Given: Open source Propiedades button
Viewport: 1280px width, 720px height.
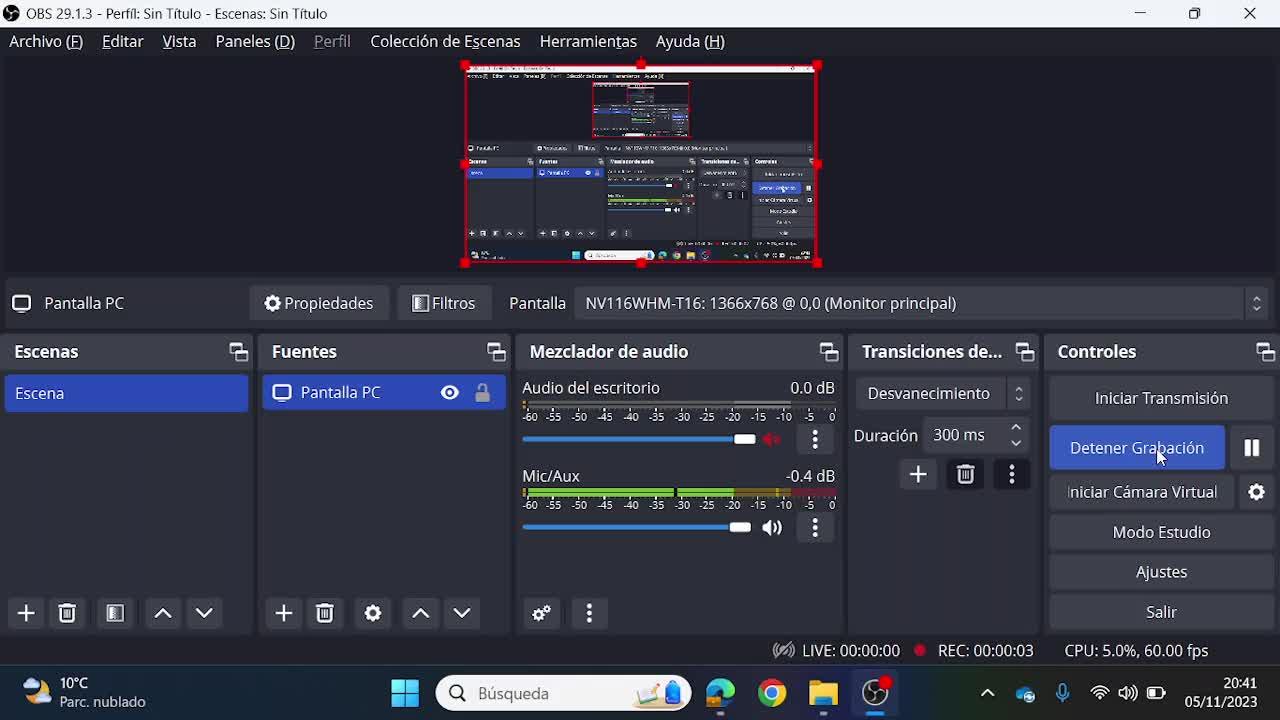Looking at the screenshot, I should [x=319, y=303].
